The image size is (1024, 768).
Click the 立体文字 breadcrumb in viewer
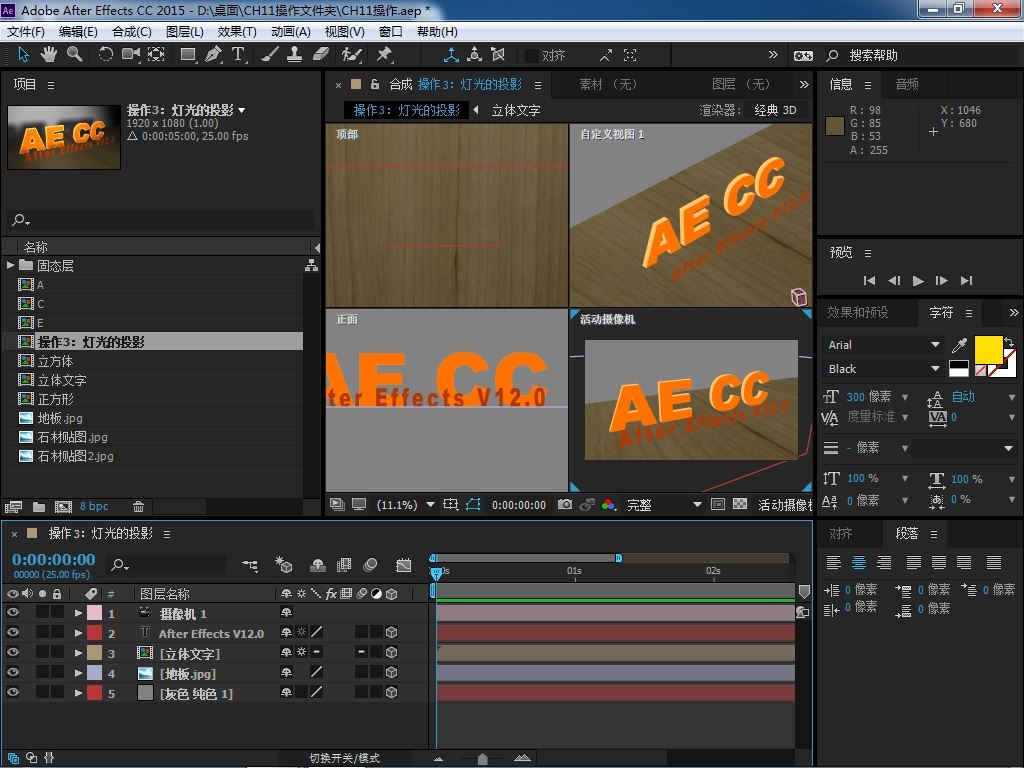[x=515, y=110]
